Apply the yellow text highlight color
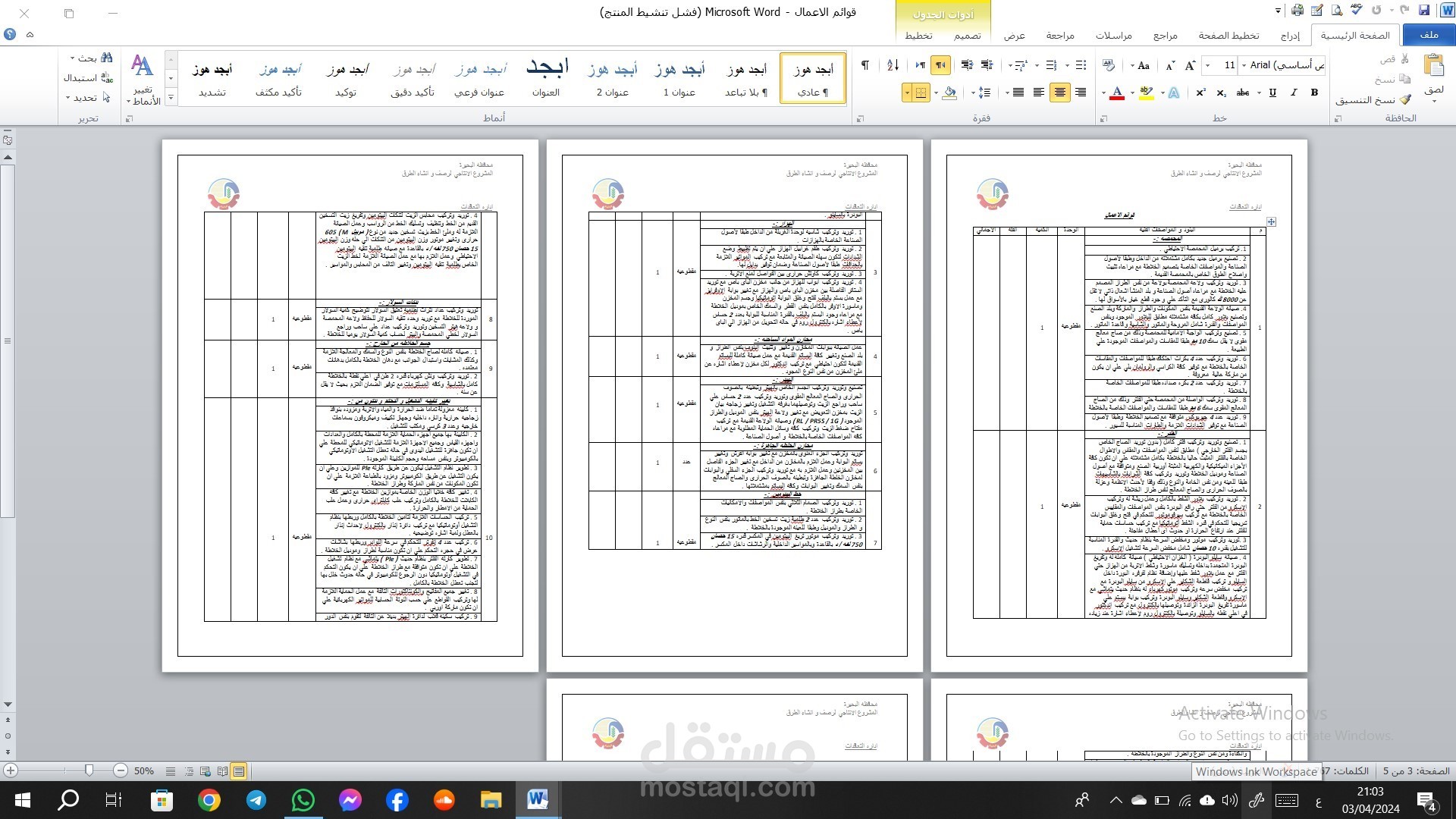The image size is (1456, 819). point(1146,93)
